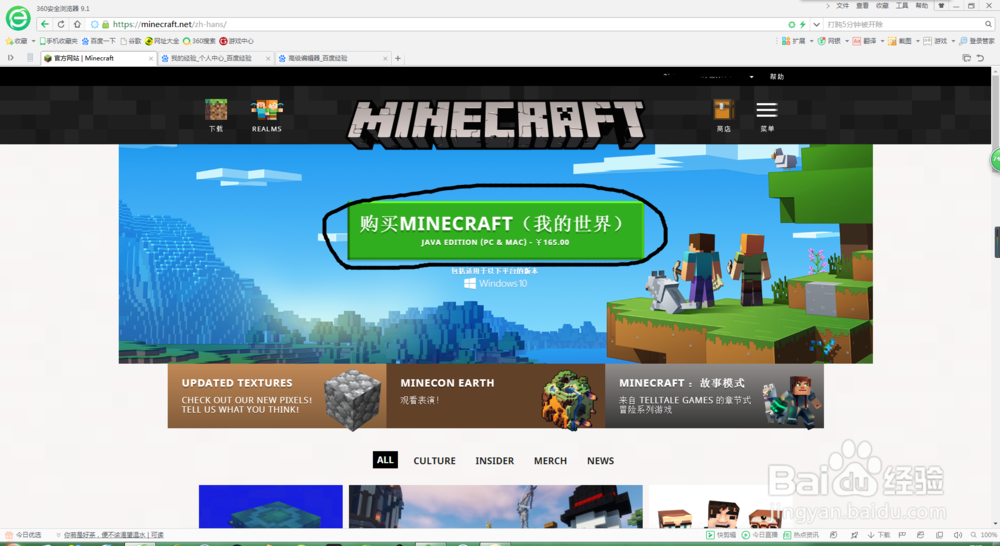Click the Minecraft logo
This screenshot has height=546, width=1000.
pos(496,122)
